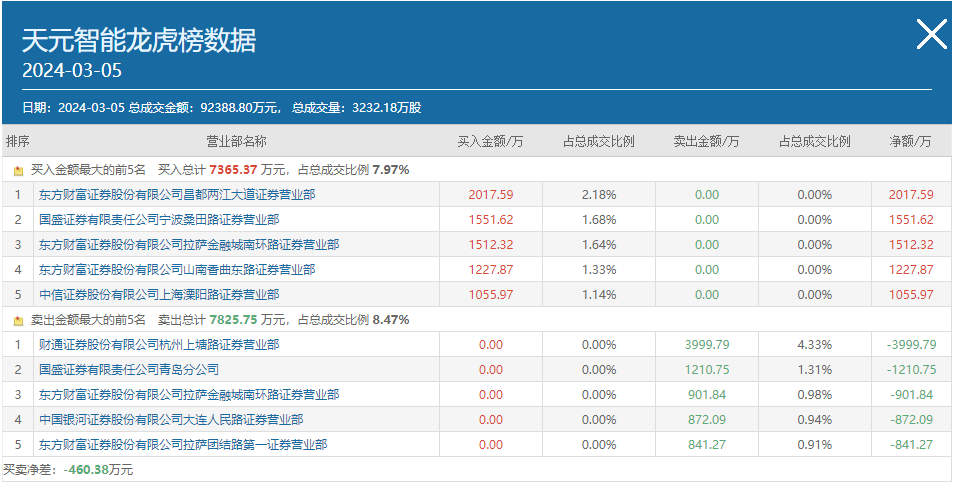Image resolution: width=955 pixels, height=487 pixels.
Task: Open 拉萨金融城南环路证券营业部 link in buy list
Action: [189, 245]
